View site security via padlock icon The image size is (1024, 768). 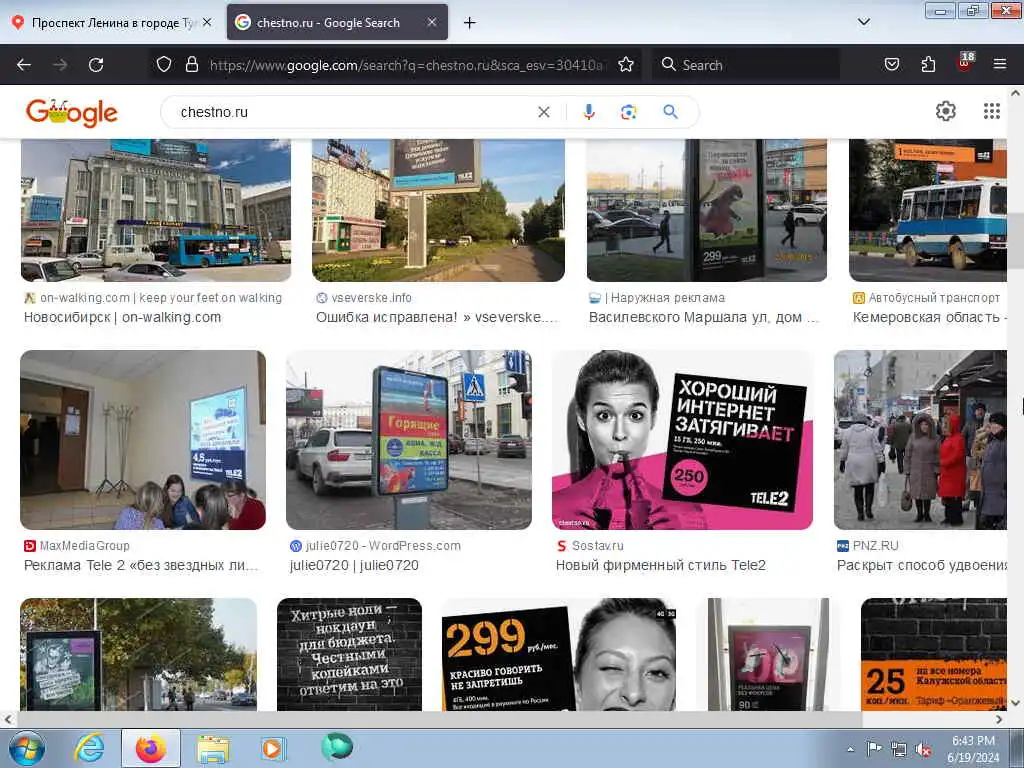(x=191, y=64)
